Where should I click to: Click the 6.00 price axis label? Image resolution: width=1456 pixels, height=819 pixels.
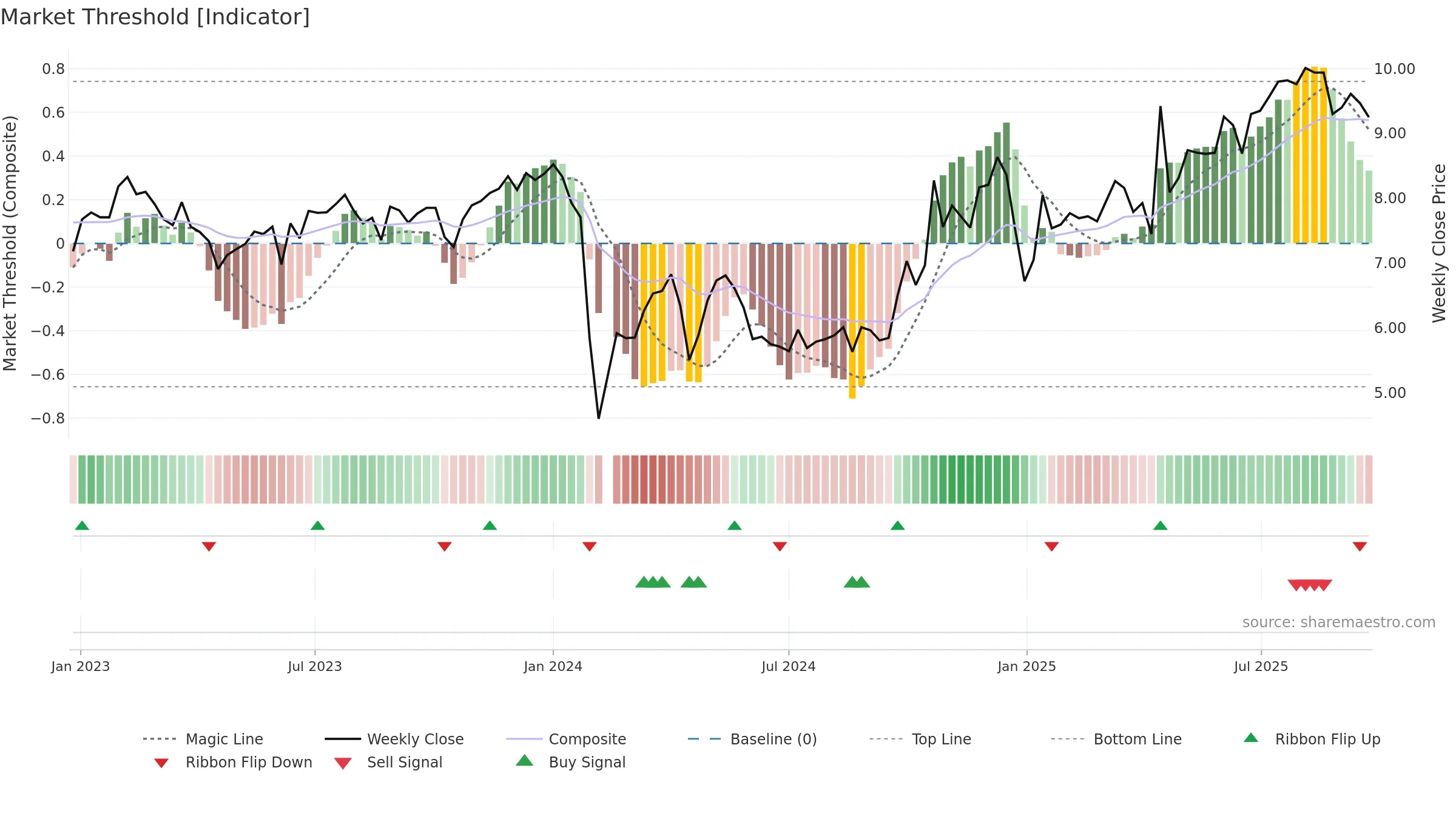tap(1390, 328)
